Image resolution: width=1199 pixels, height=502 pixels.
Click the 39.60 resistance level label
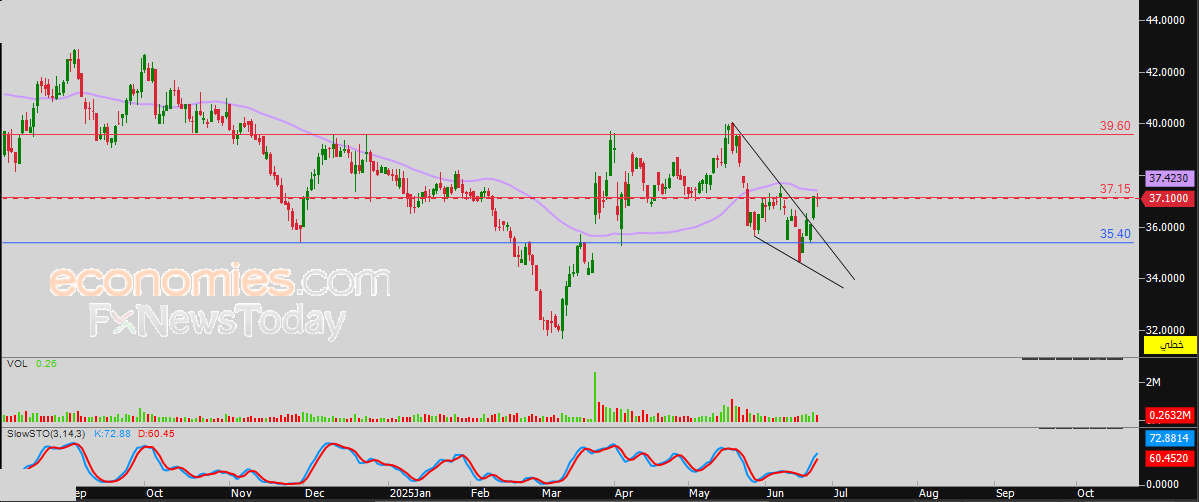[x=1115, y=126]
